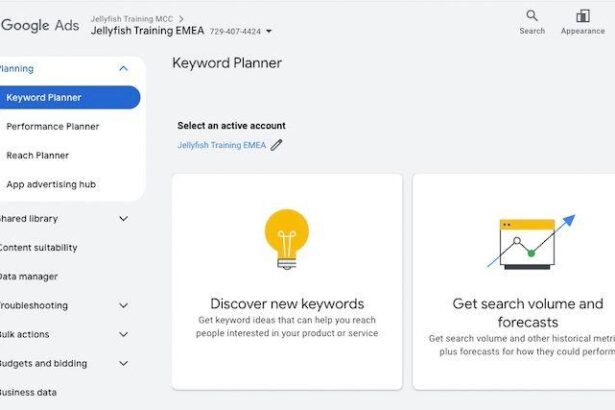Open Content suitability menu item
The height and width of the screenshot is (410, 615).
(39, 248)
